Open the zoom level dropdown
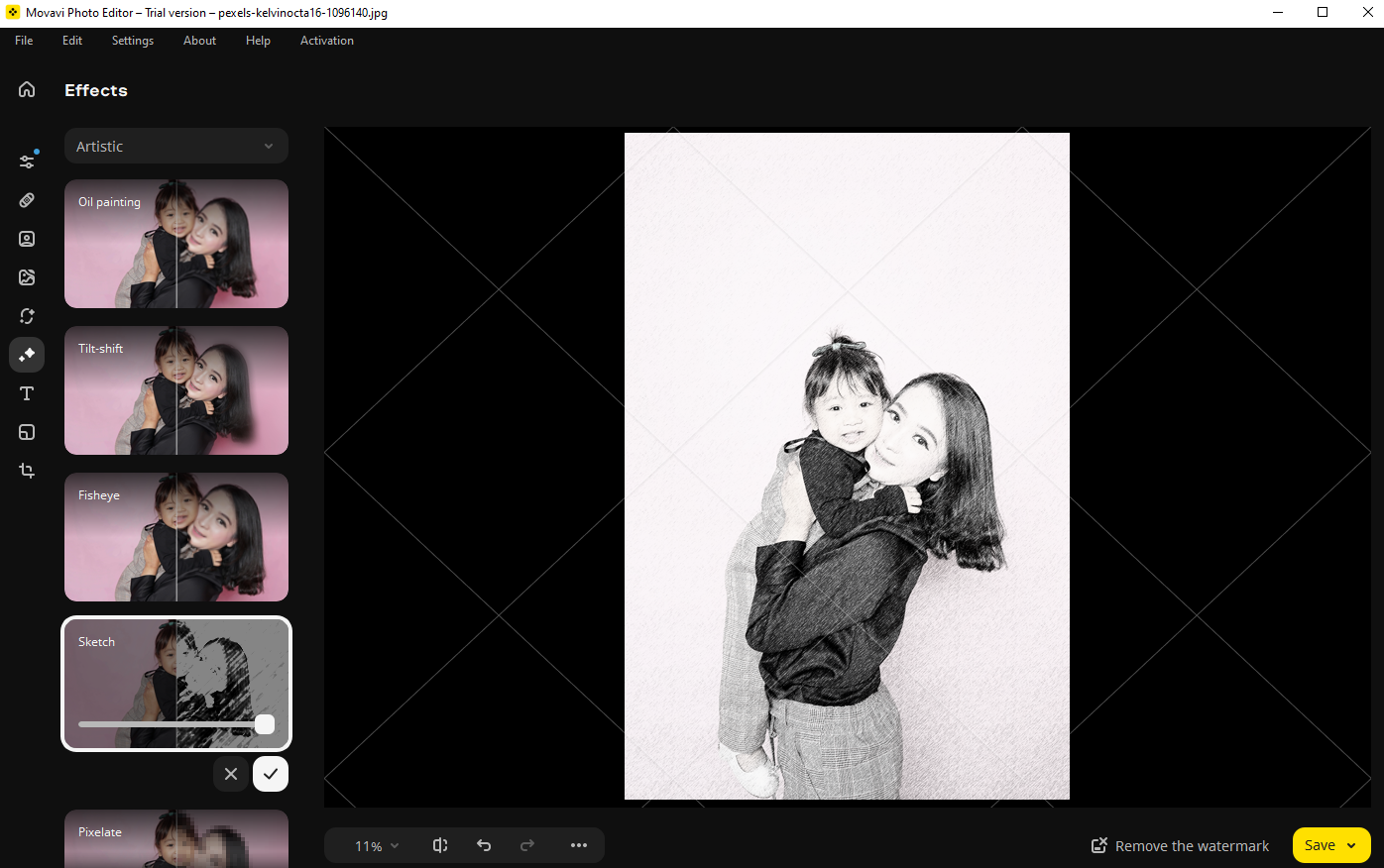The width and height of the screenshot is (1384, 868). point(374,845)
